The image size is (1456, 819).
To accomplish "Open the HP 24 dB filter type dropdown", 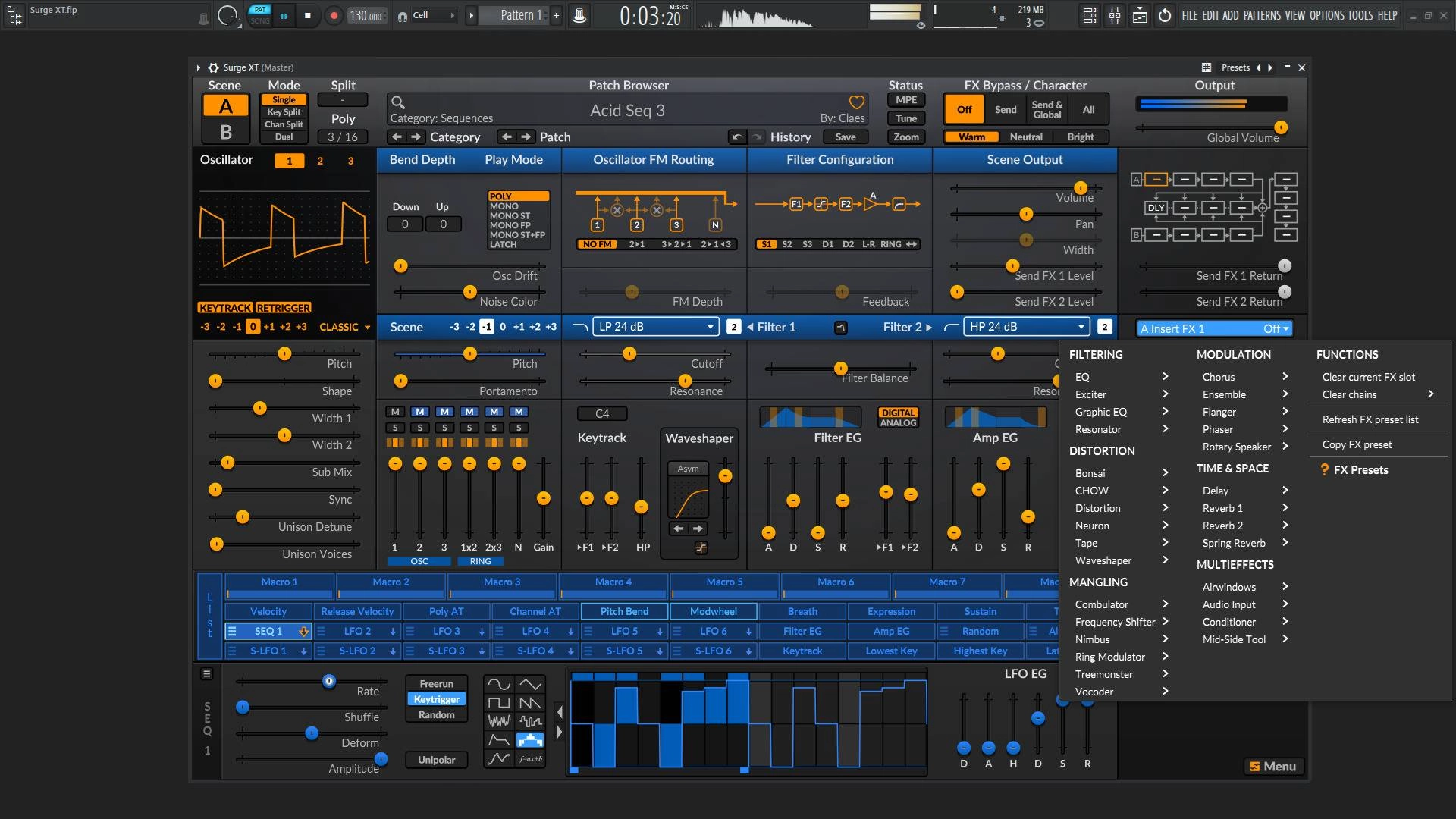I will pyautogui.click(x=1026, y=327).
